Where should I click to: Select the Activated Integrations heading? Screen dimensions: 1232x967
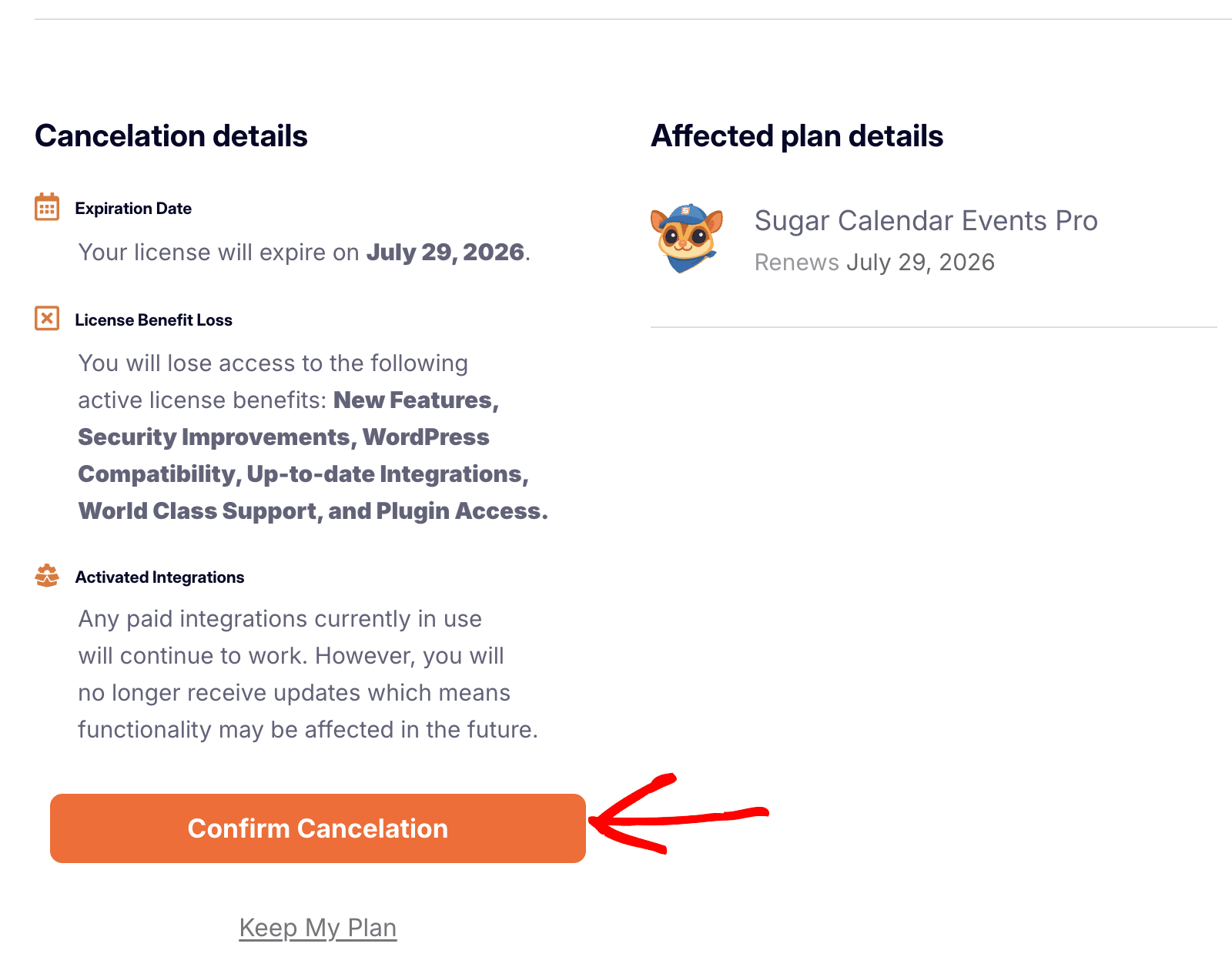click(159, 577)
